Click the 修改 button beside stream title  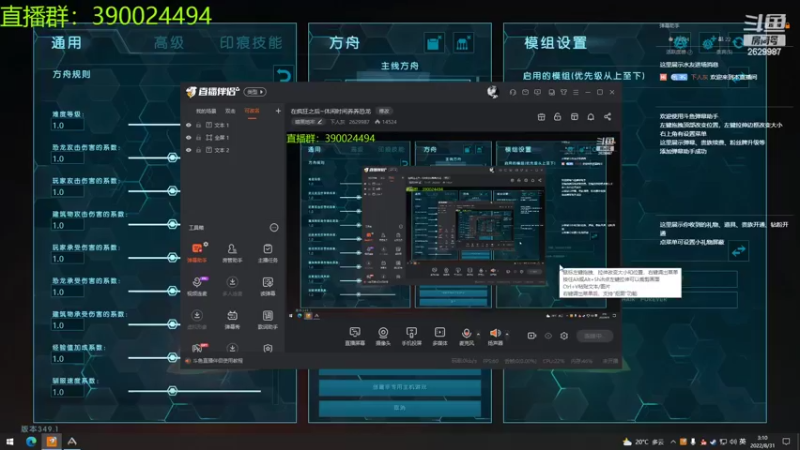[384, 111]
